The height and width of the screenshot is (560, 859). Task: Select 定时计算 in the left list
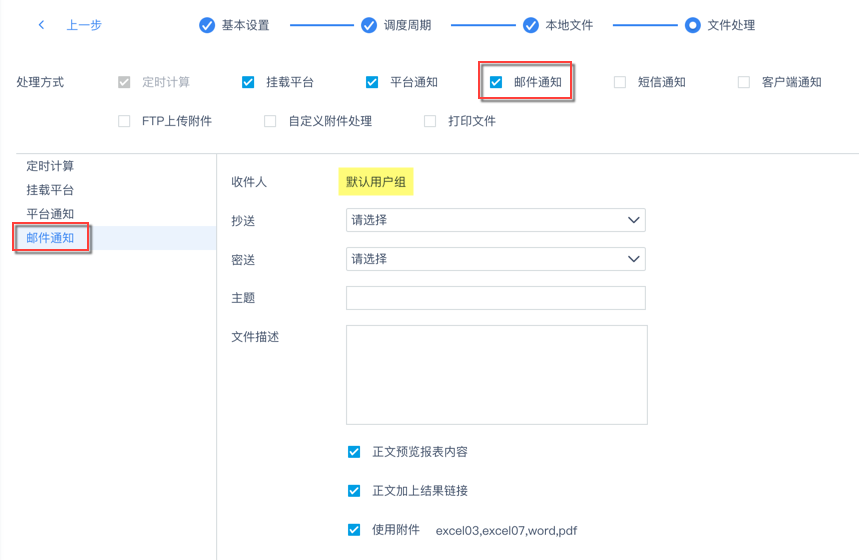(x=50, y=166)
